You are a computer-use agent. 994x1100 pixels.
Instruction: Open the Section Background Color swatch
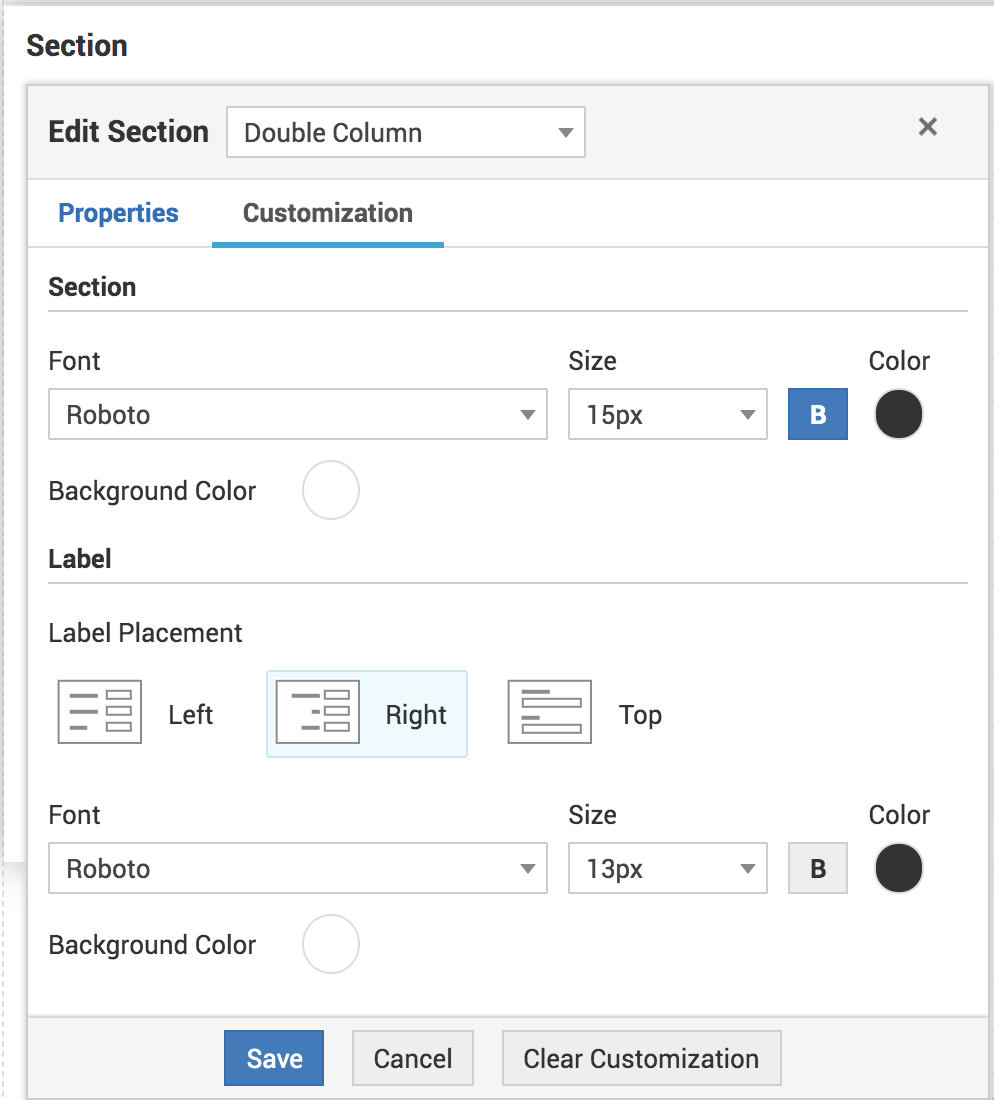331,490
